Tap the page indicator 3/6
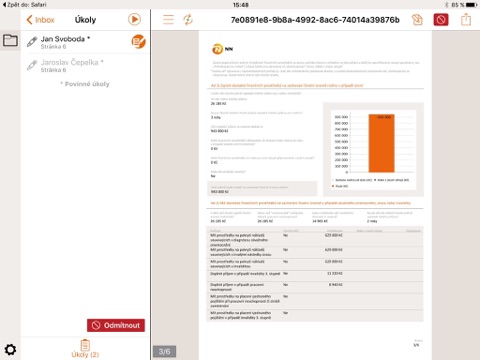Viewport: 480px width, 360px height. coord(164,351)
